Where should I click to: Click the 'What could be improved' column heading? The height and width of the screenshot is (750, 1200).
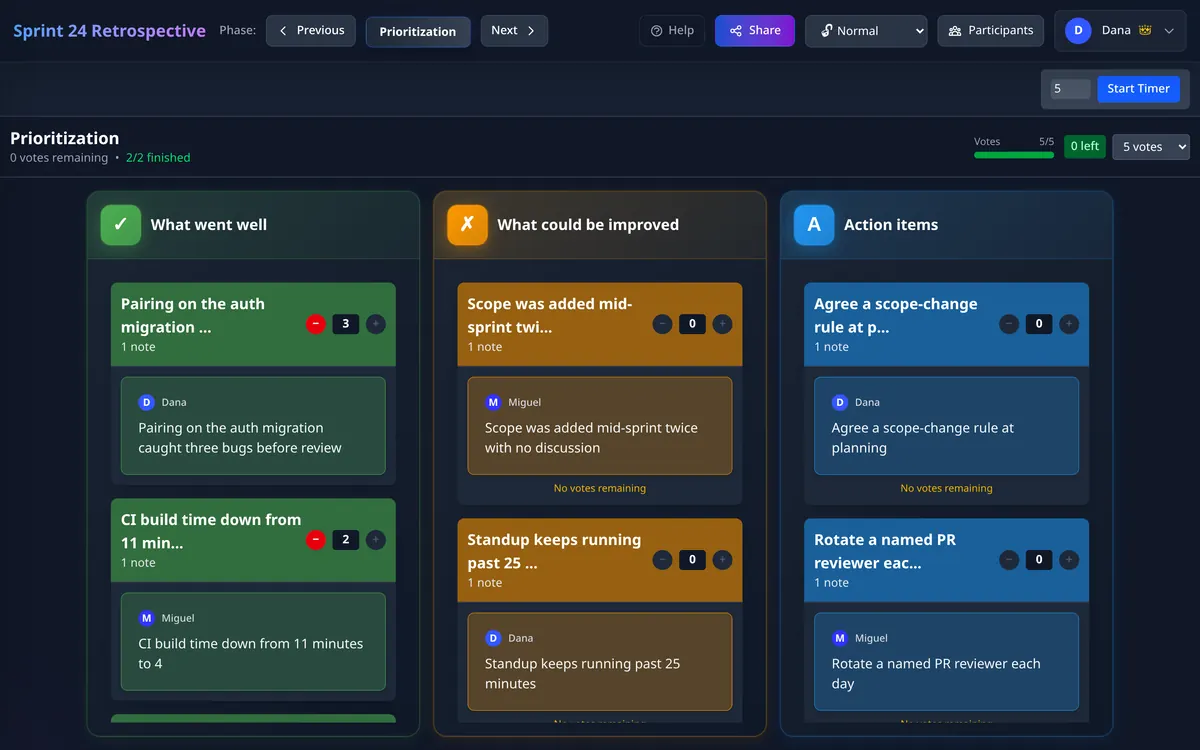588,225
